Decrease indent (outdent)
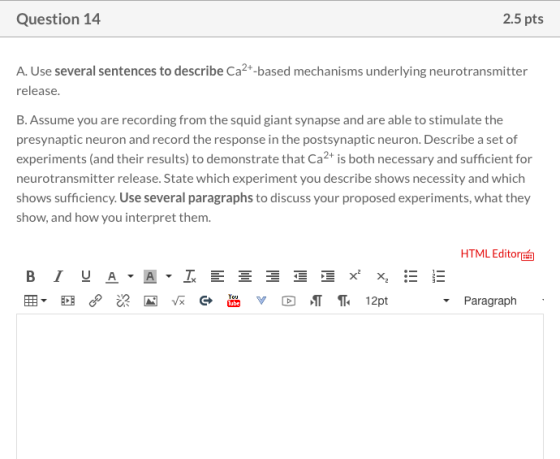This screenshot has width=560, height=459. point(300,276)
